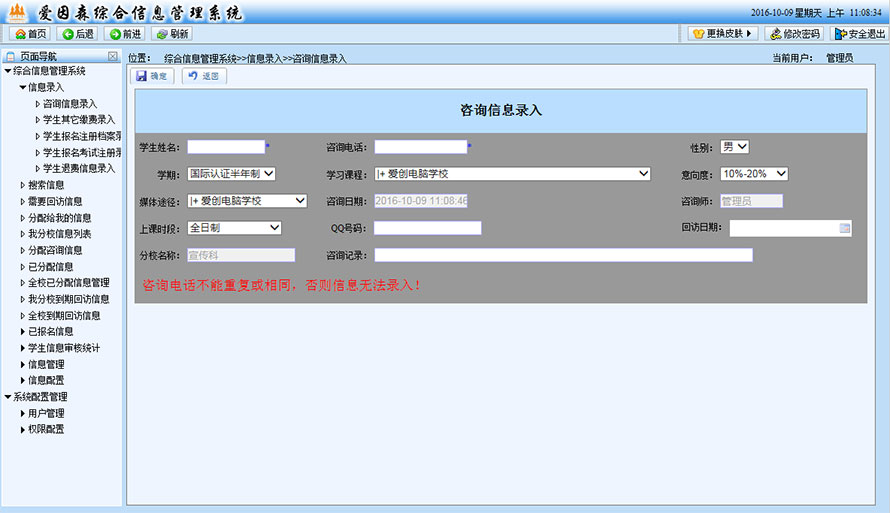The image size is (890, 513).
Task: Open the calendar picker for 回访日期
Action: (845, 228)
